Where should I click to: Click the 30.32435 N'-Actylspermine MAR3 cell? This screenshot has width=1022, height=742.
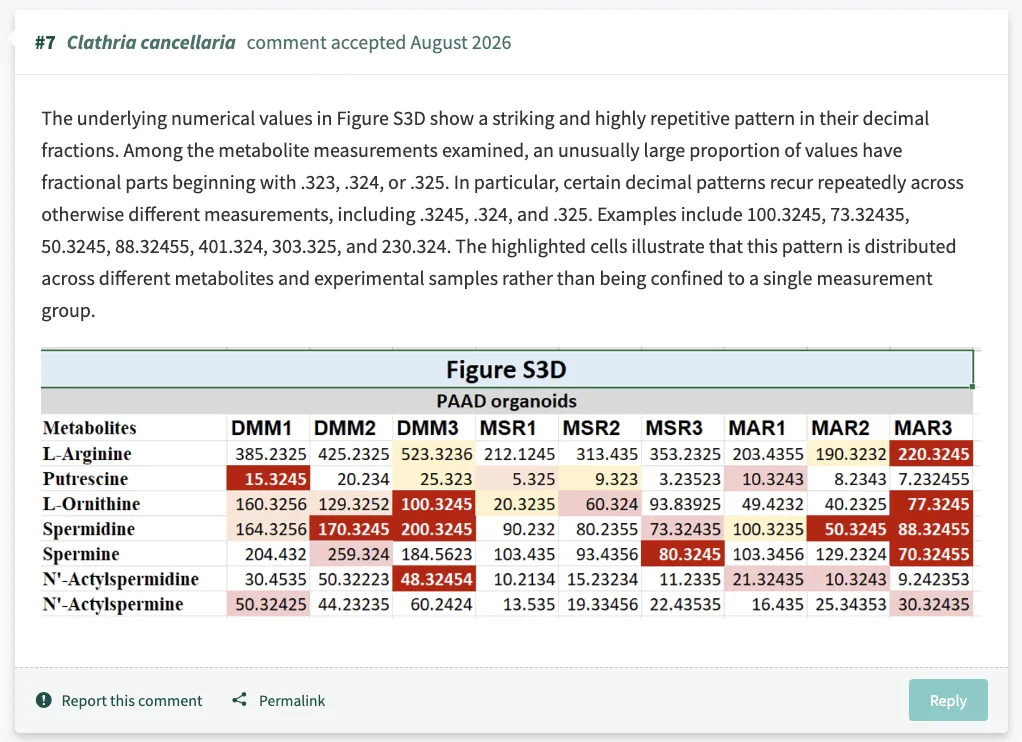tap(931, 604)
